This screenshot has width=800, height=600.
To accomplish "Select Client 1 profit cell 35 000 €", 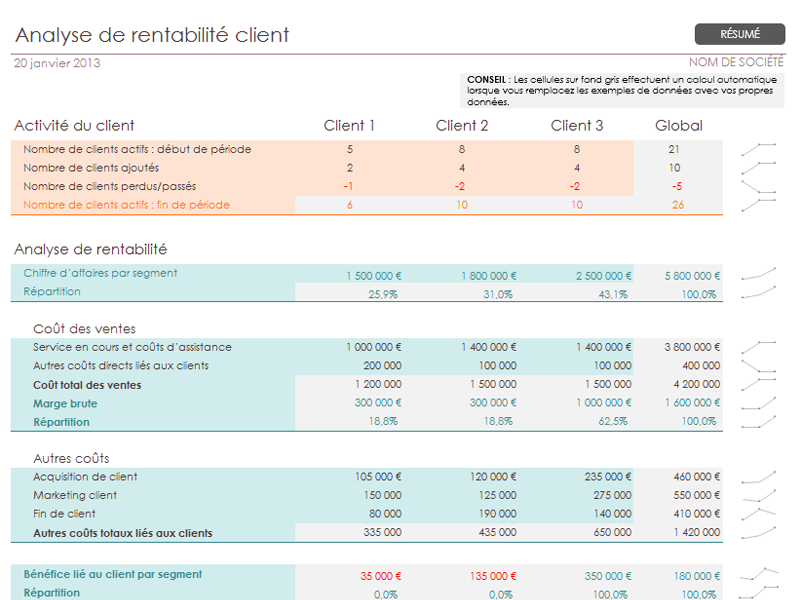I will [381, 576].
